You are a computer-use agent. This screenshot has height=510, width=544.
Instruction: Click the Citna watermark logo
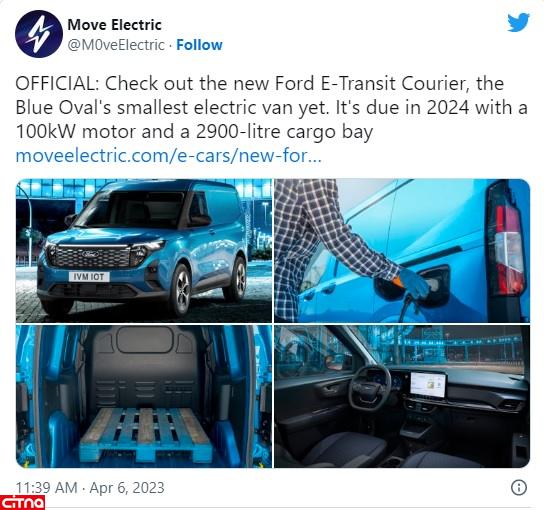(22, 503)
